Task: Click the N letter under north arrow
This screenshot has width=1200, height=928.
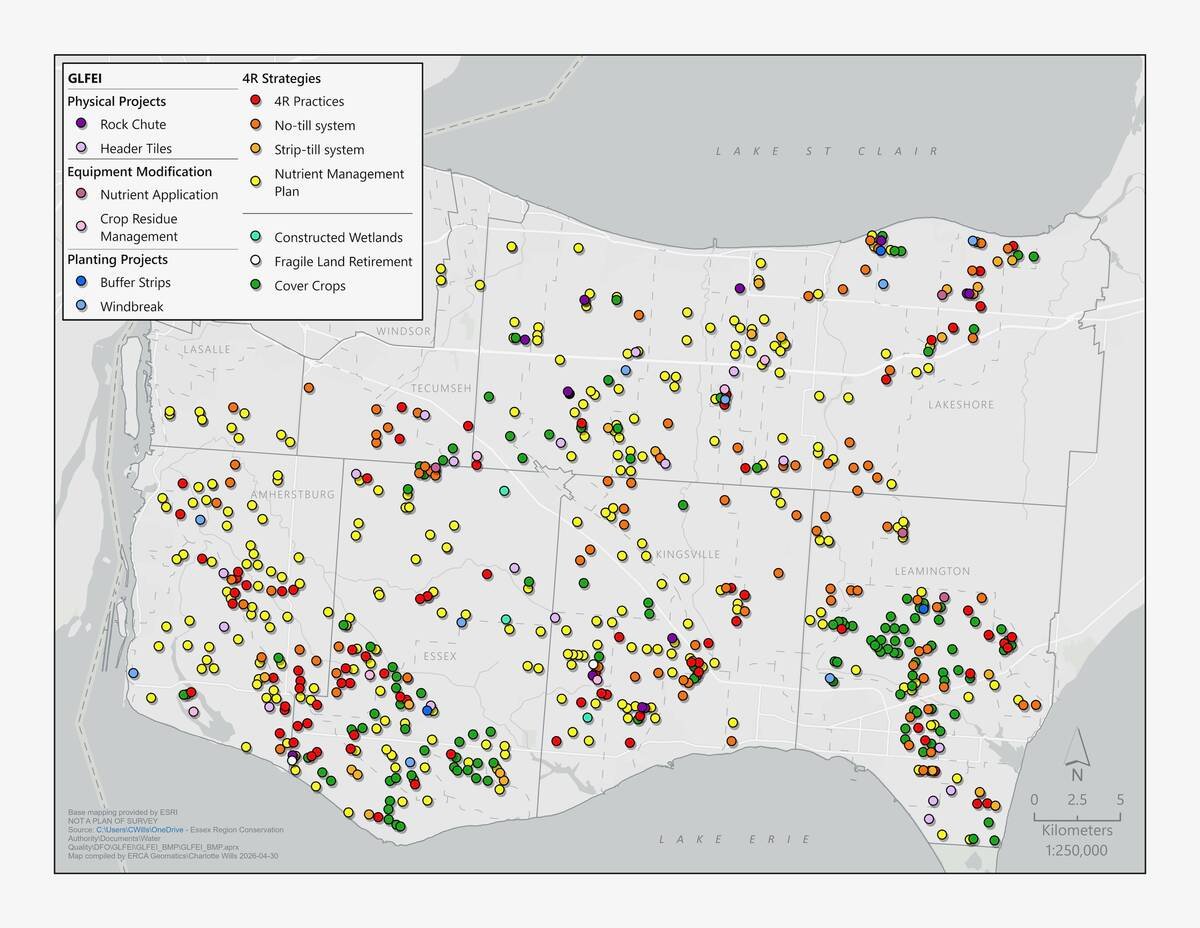Action: [1077, 774]
